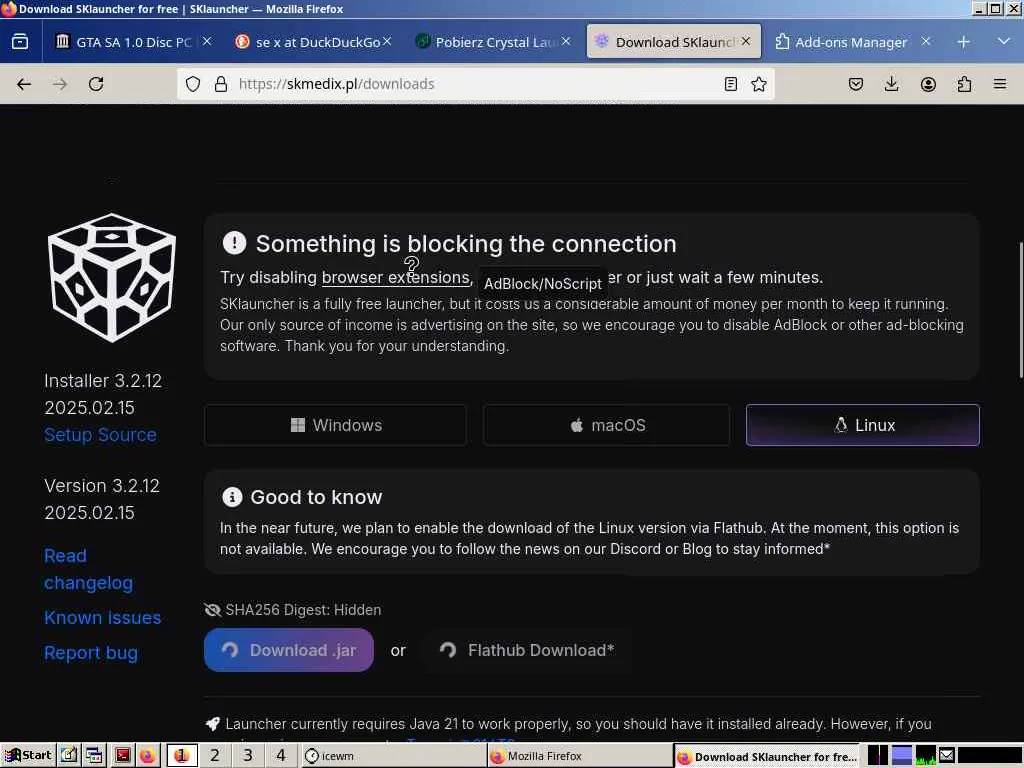Select the macOS platform button

[x=607, y=425]
